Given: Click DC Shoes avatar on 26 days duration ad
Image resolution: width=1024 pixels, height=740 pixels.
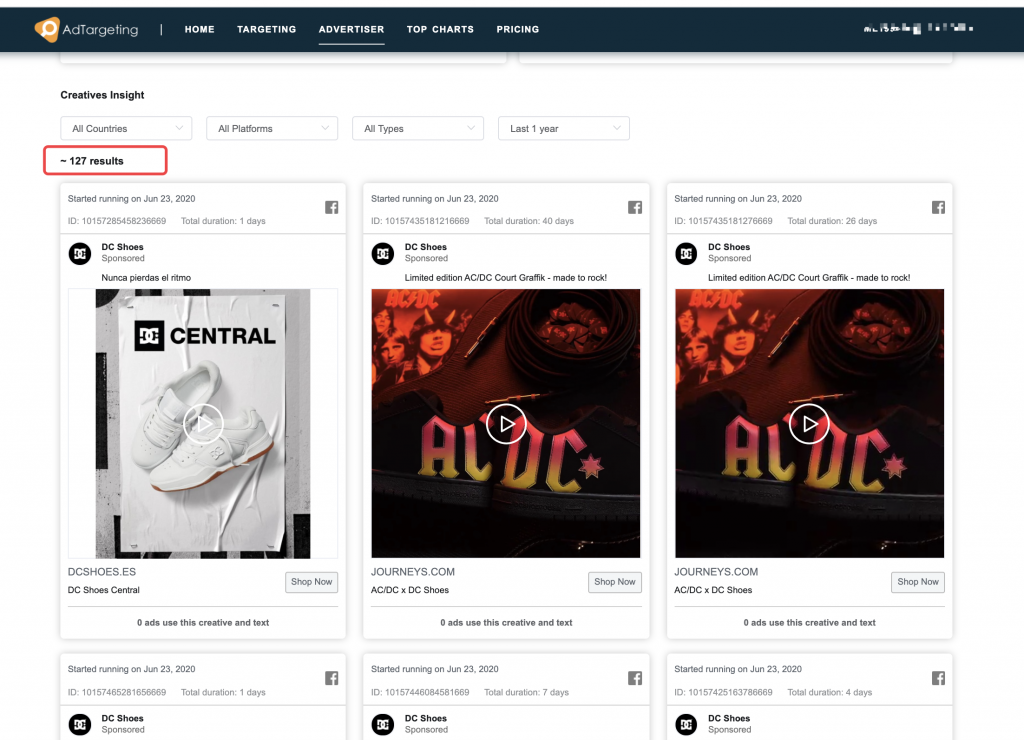Looking at the screenshot, I should (686, 253).
